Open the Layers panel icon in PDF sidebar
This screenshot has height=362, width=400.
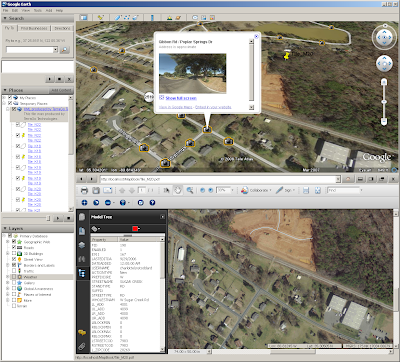coord(82,245)
